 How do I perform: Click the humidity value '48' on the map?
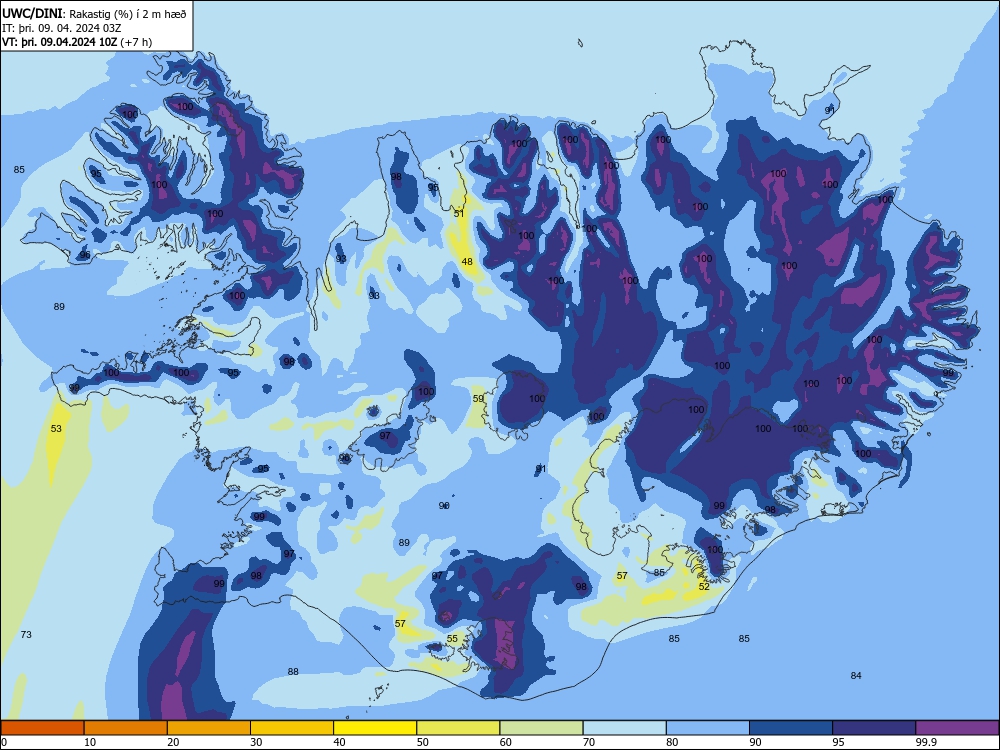pyautogui.click(x=467, y=261)
